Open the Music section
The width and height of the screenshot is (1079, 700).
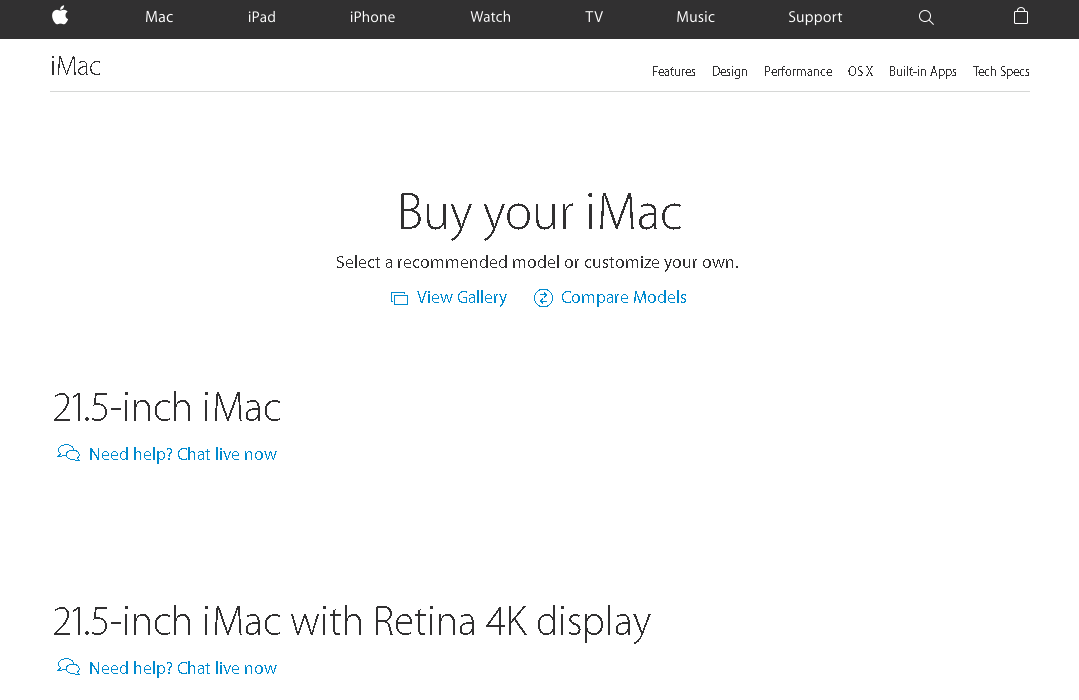point(695,17)
